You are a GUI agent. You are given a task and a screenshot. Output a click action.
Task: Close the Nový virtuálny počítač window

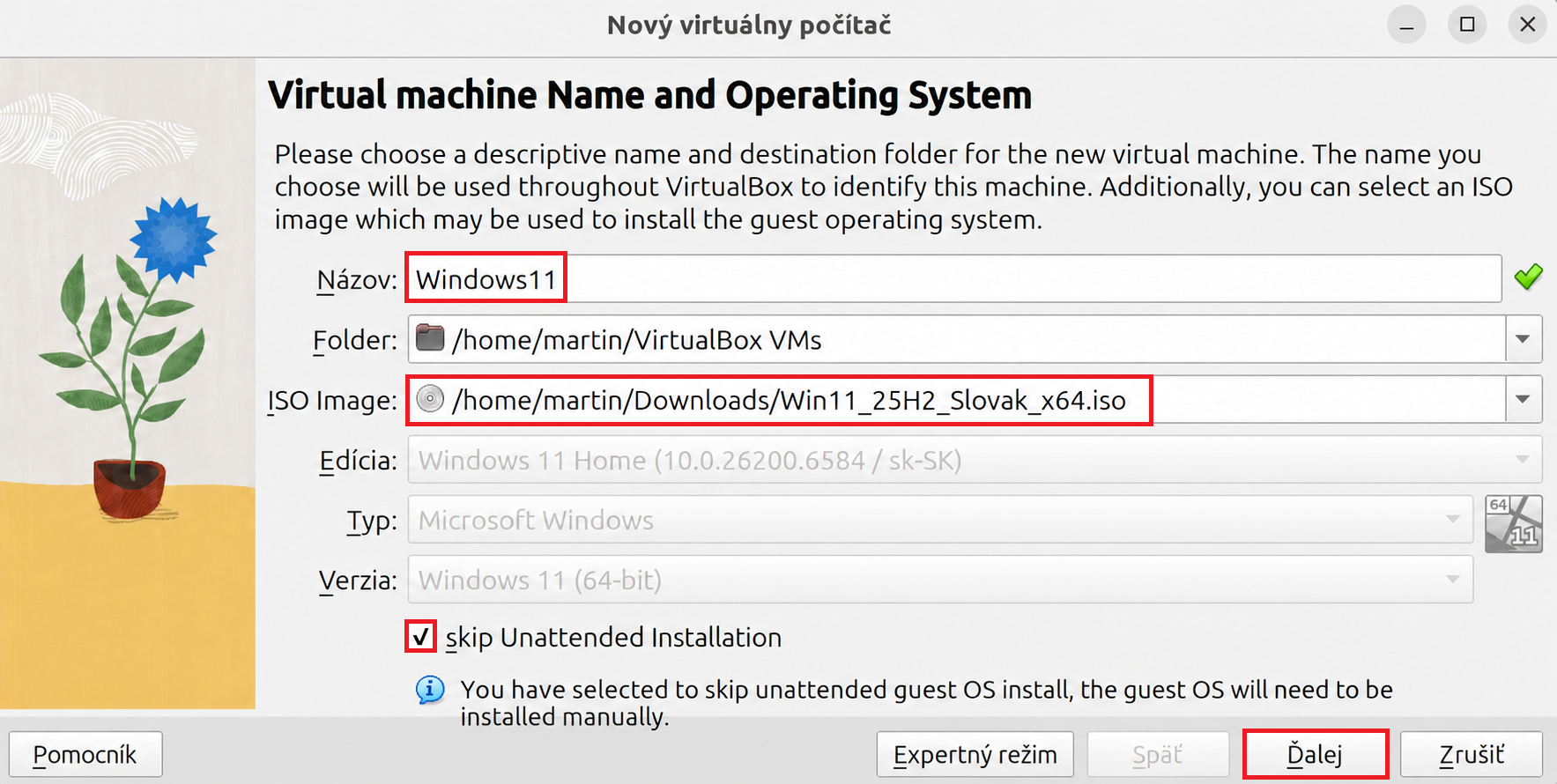point(1528,25)
